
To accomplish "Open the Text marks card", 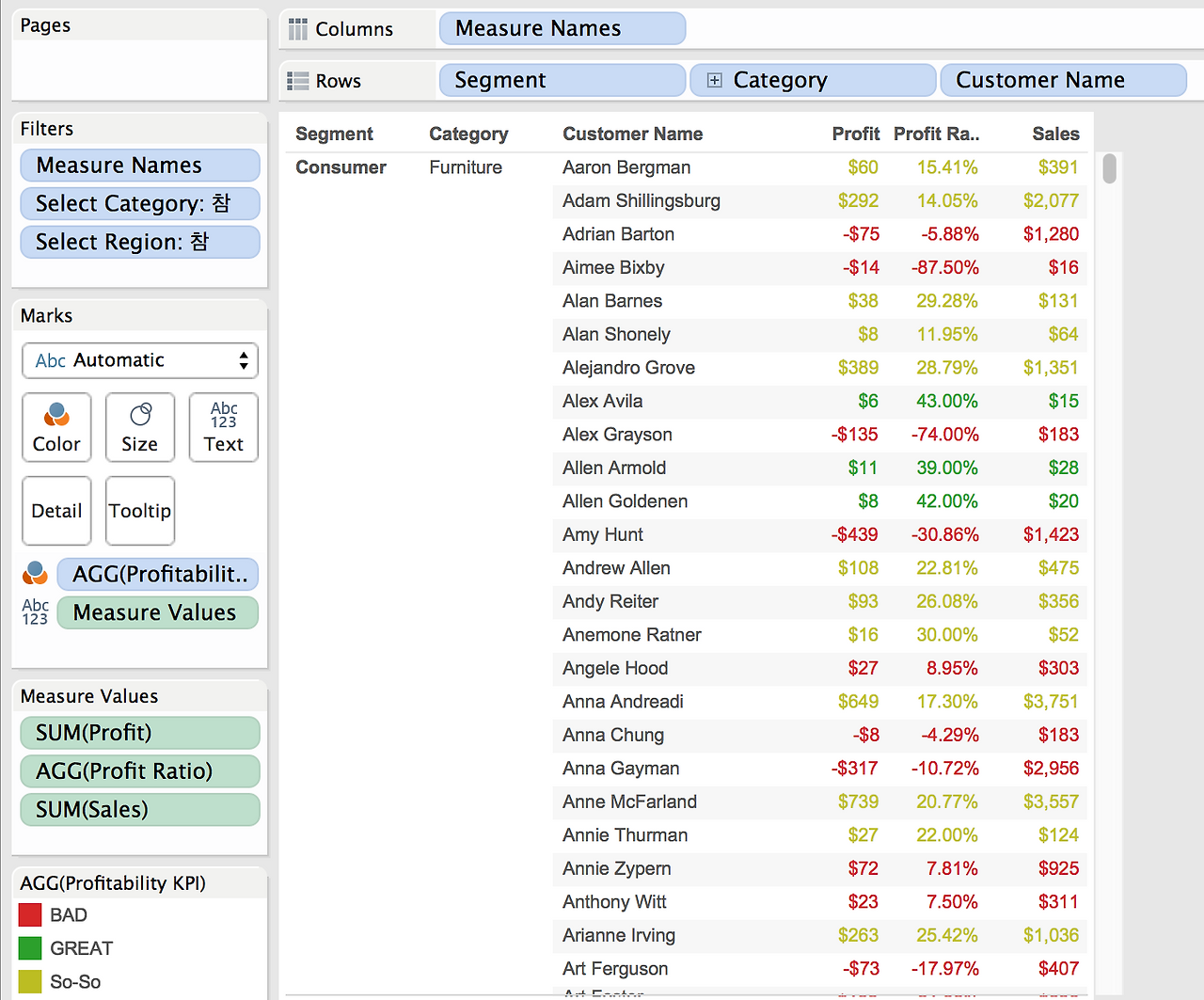I will click(x=224, y=427).
